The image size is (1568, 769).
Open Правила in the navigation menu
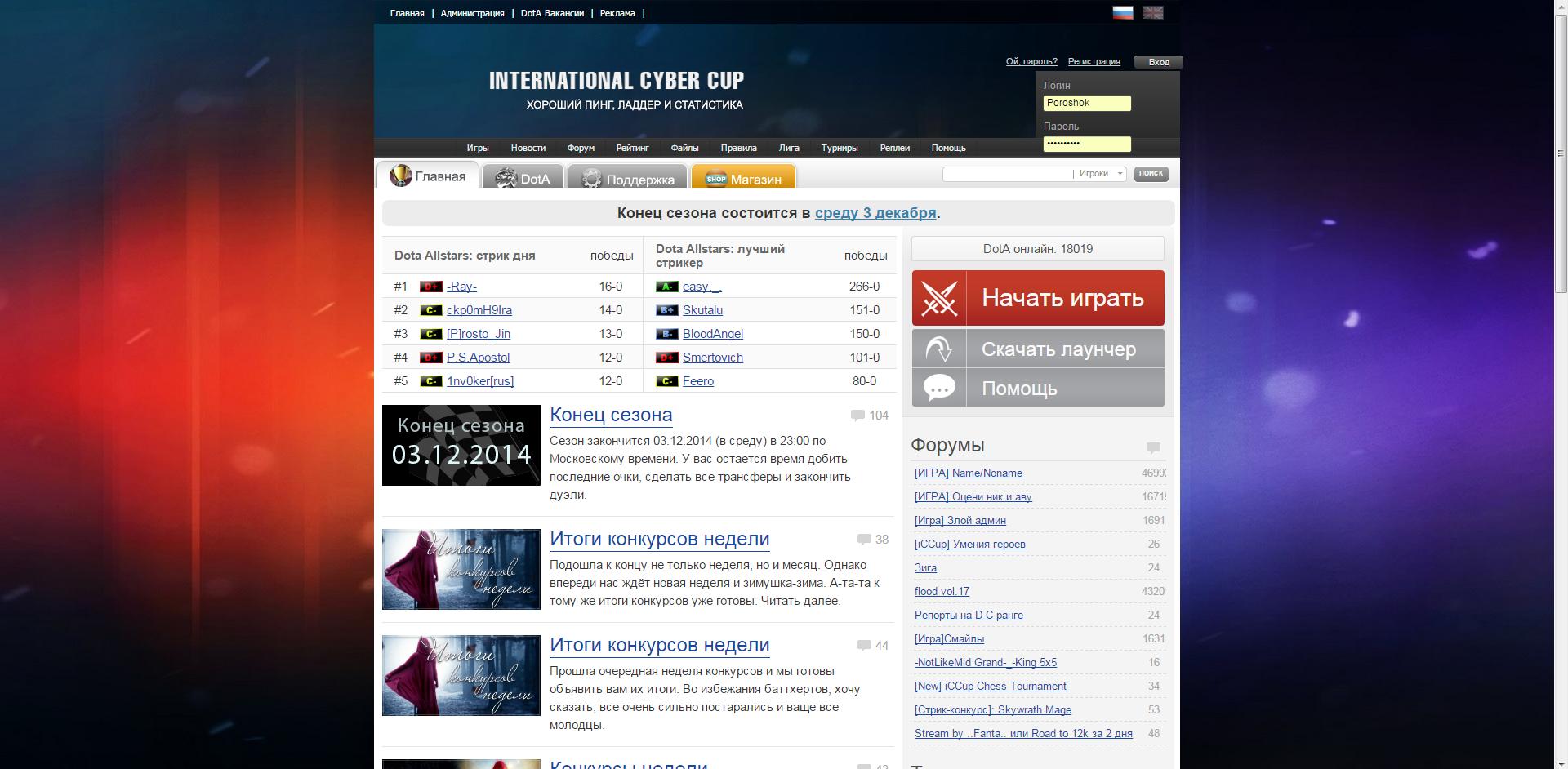pyautogui.click(x=738, y=148)
